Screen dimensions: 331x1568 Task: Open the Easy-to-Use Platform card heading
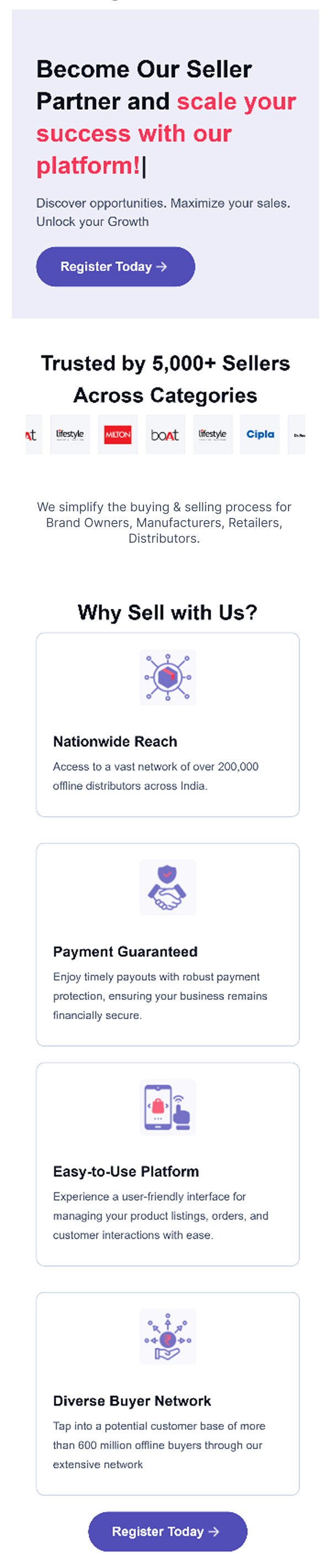pyautogui.click(x=126, y=1171)
